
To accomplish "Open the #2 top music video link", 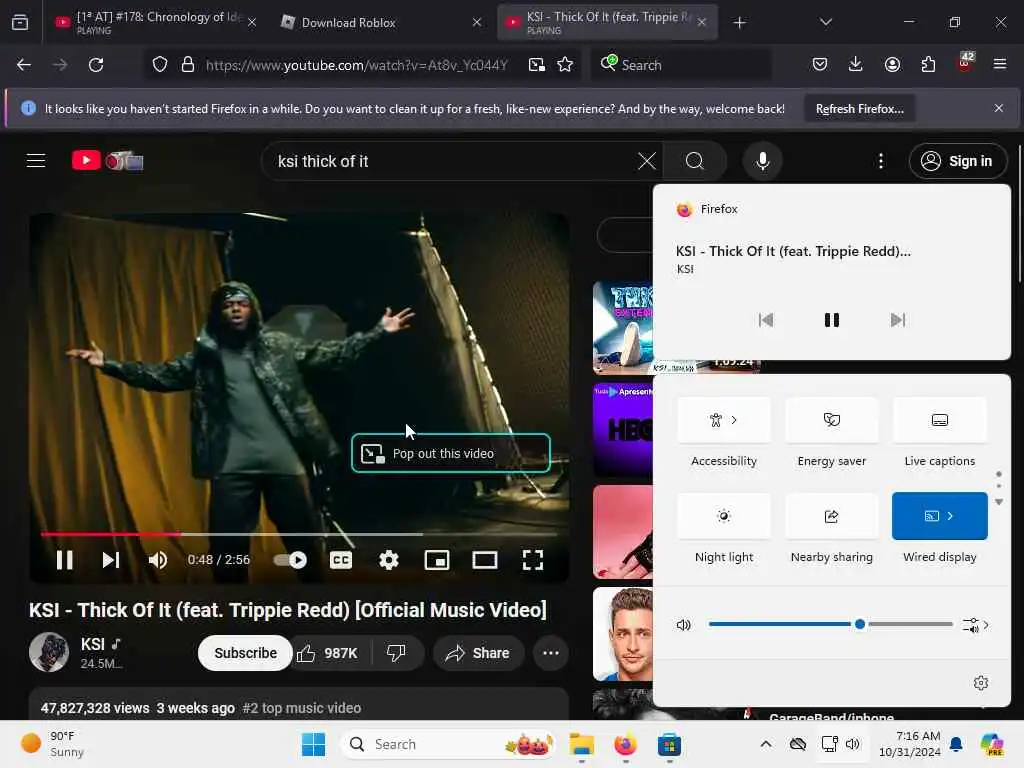I will pyautogui.click(x=302, y=708).
